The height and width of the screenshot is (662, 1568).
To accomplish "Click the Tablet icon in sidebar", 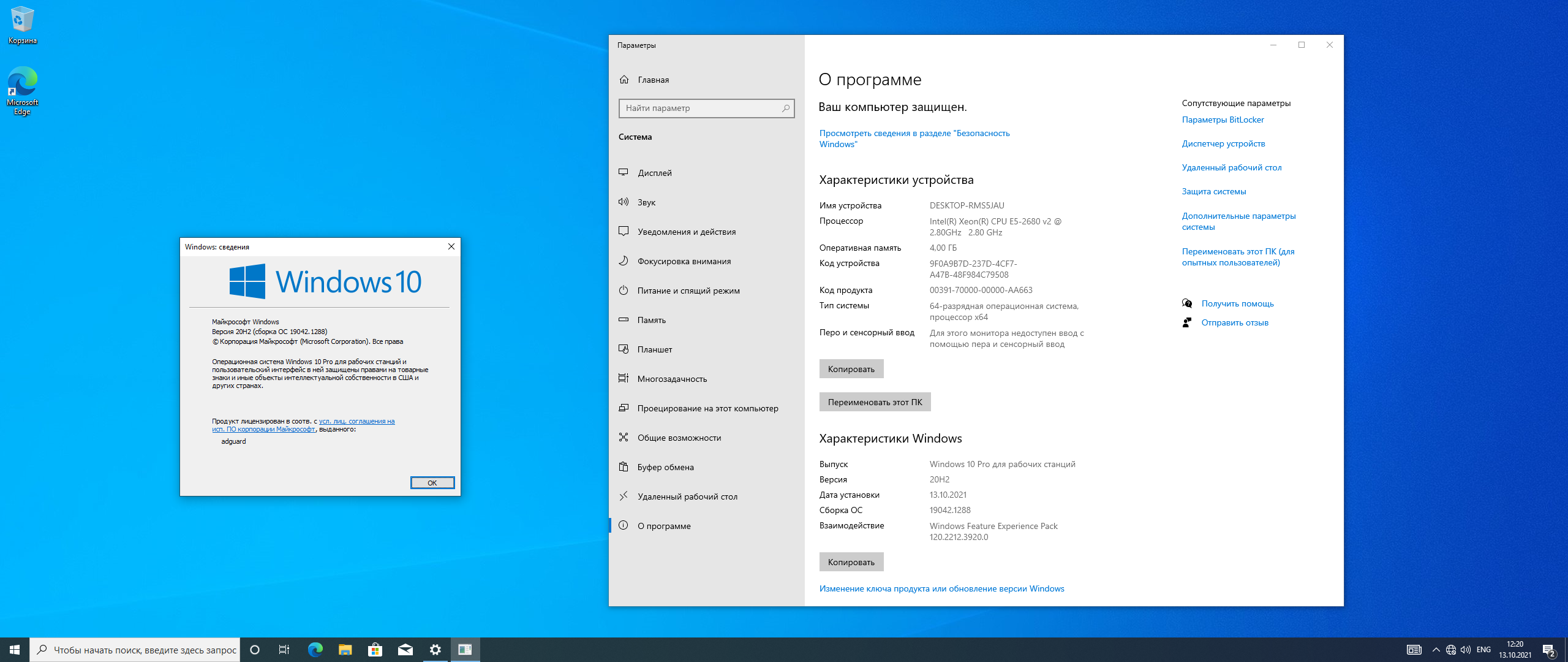I will click(x=624, y=349).
